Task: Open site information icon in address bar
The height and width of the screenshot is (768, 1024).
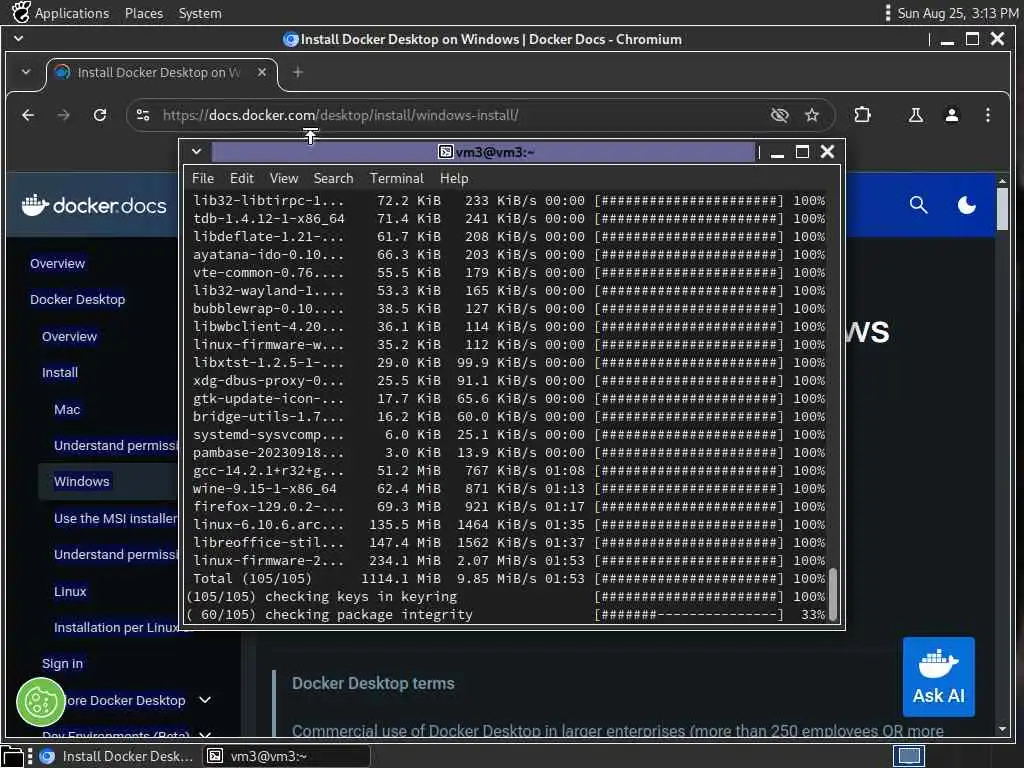Action: [143, 116]
